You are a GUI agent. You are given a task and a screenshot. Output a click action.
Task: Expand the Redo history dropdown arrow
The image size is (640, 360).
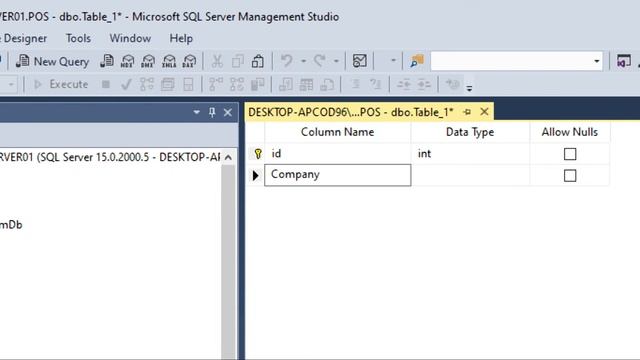[x=336, y=61]
